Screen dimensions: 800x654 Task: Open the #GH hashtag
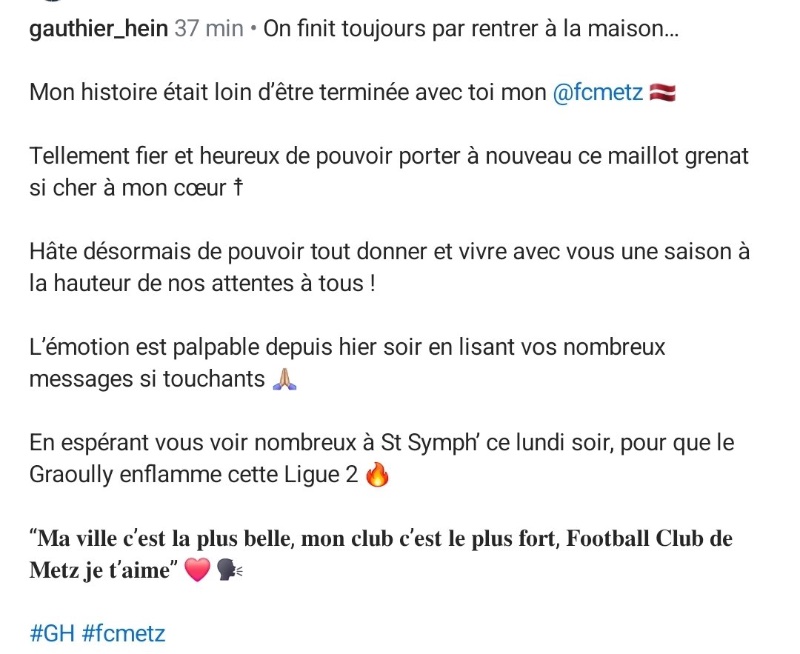pos(52,633)
